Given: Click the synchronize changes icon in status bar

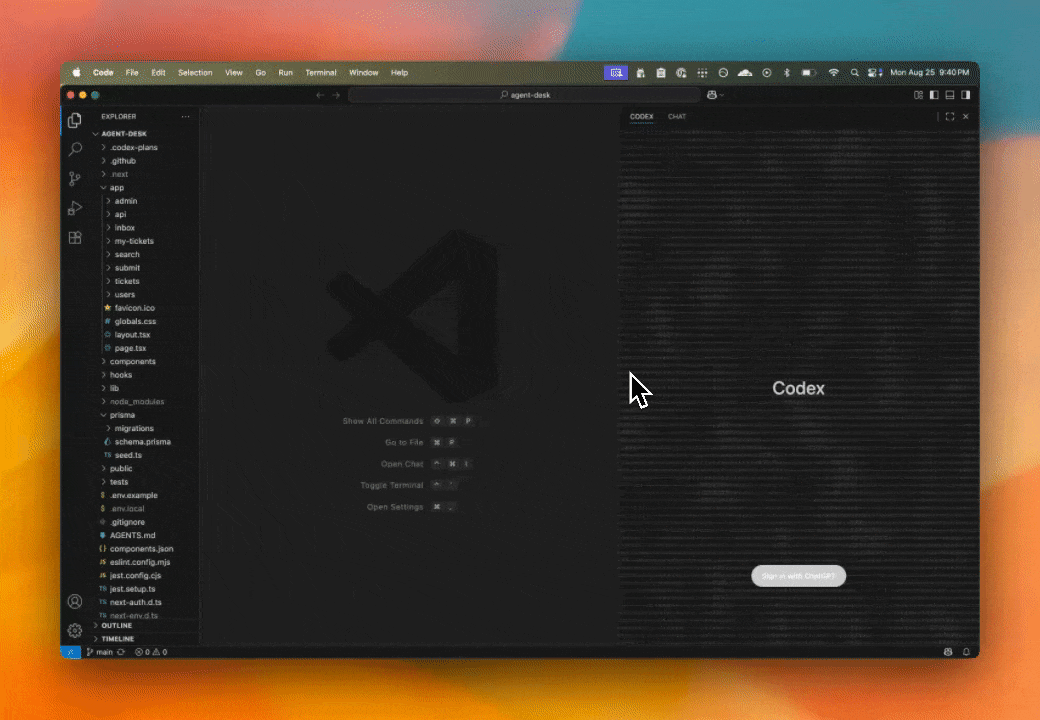Looking at the screenshot, I should coord(121,652).
